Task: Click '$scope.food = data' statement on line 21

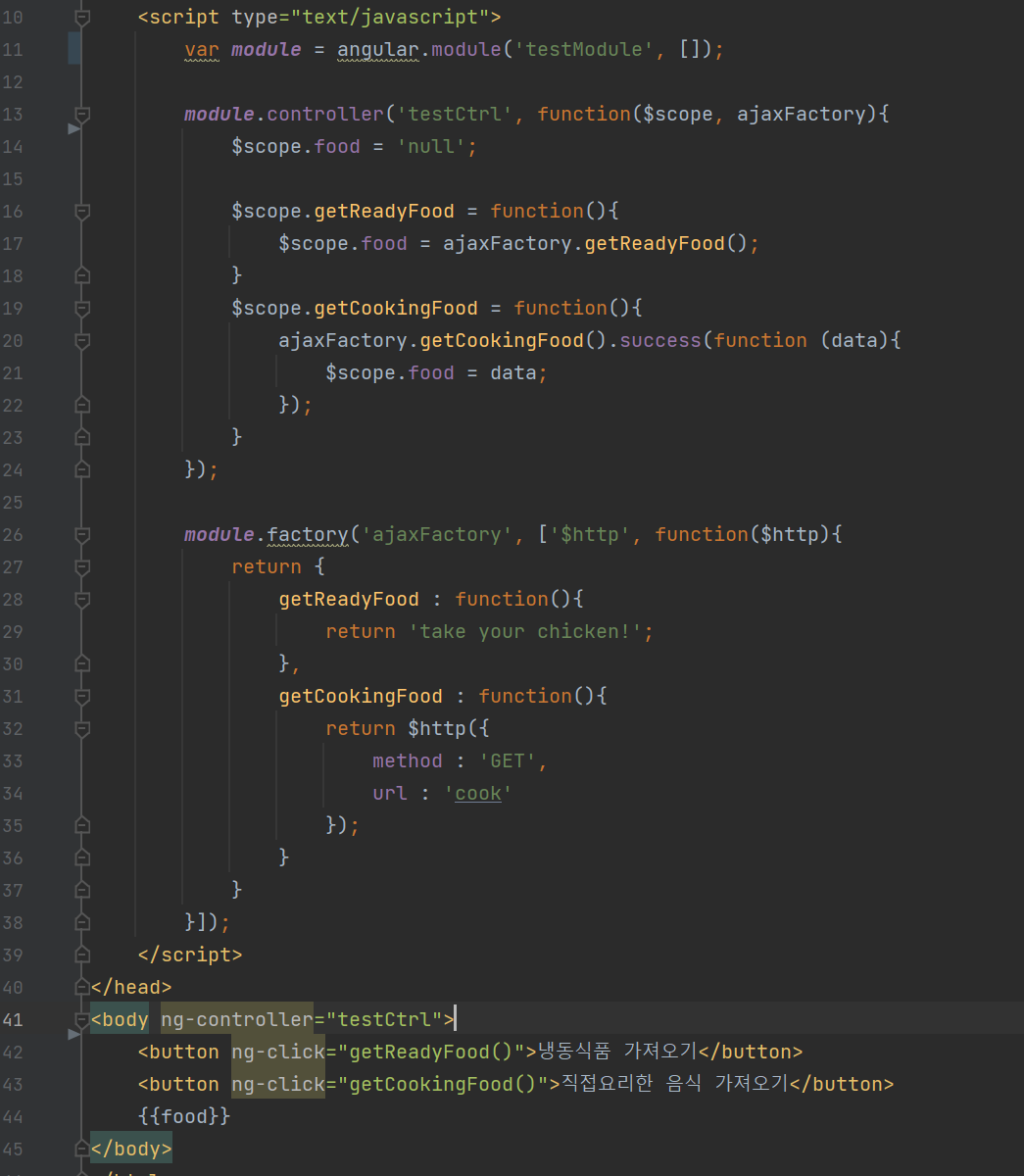Action: pos(436,372)
